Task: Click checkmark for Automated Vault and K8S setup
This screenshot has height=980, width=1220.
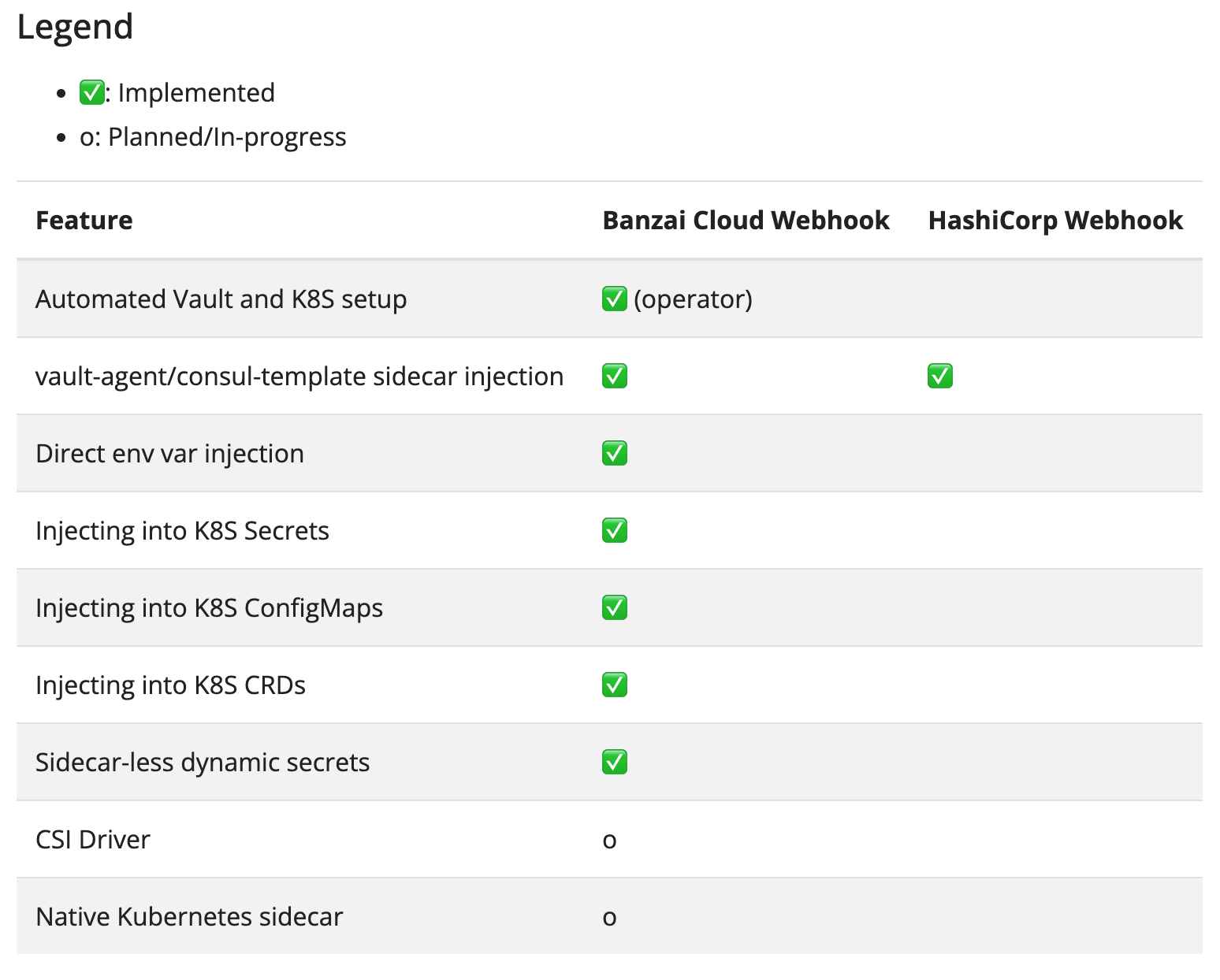Action: point(614,299)
